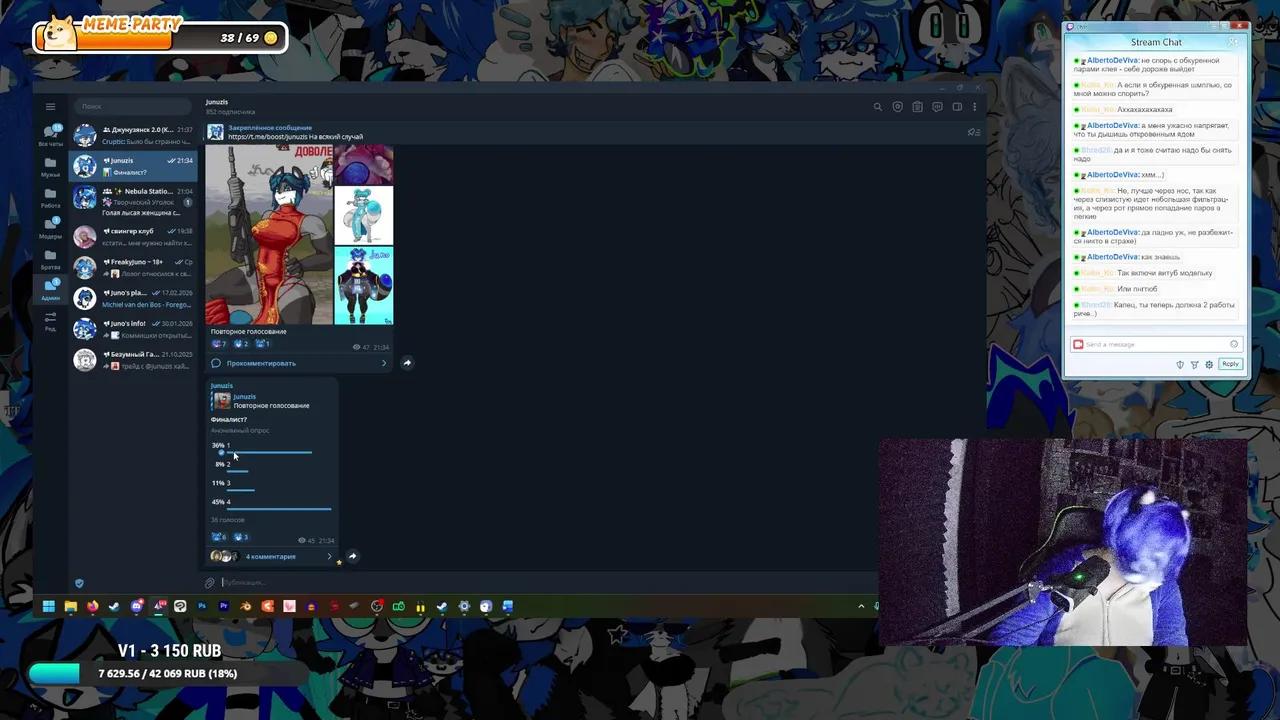The image size is (1280, 720).
Task: Launch Firefox from the taskbar
Action: [x=92, y=606]
